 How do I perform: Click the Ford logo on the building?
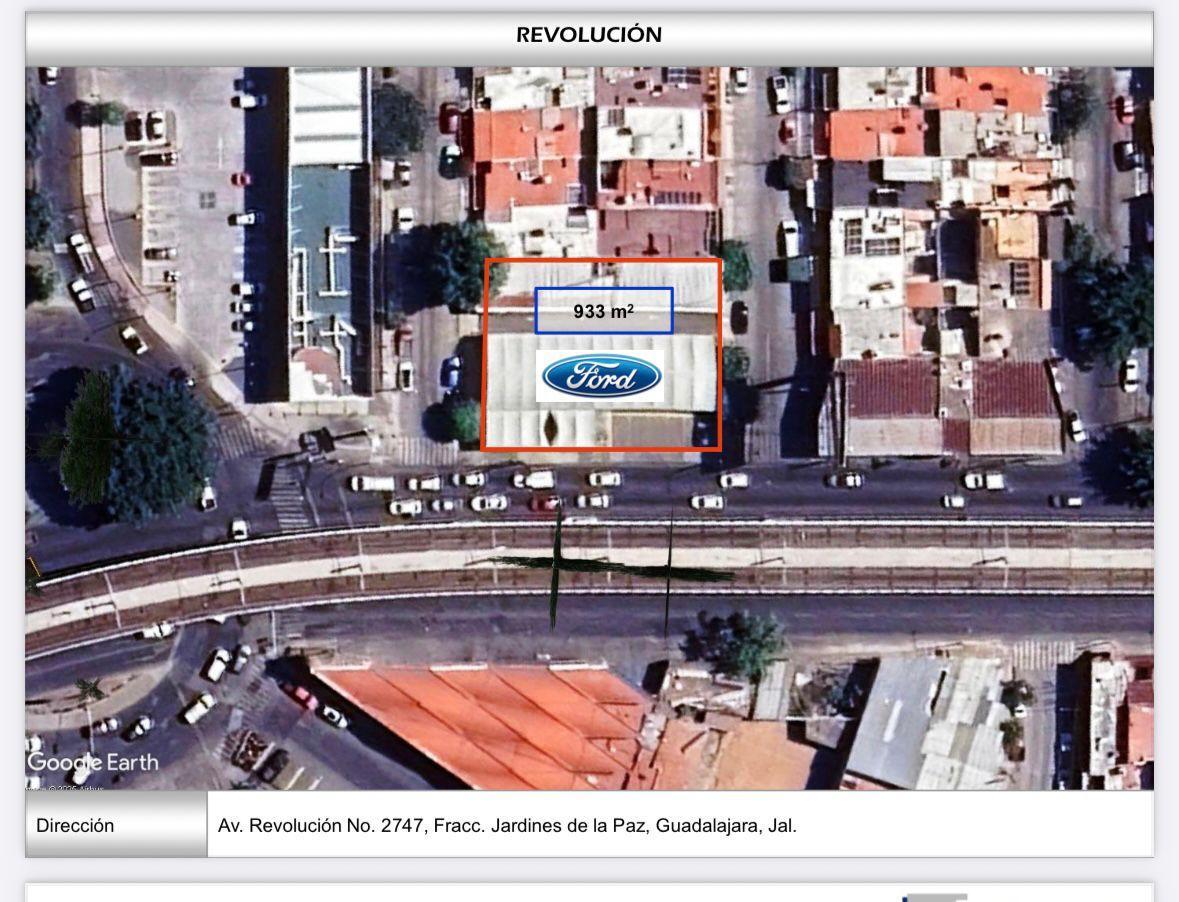(600, 376)
